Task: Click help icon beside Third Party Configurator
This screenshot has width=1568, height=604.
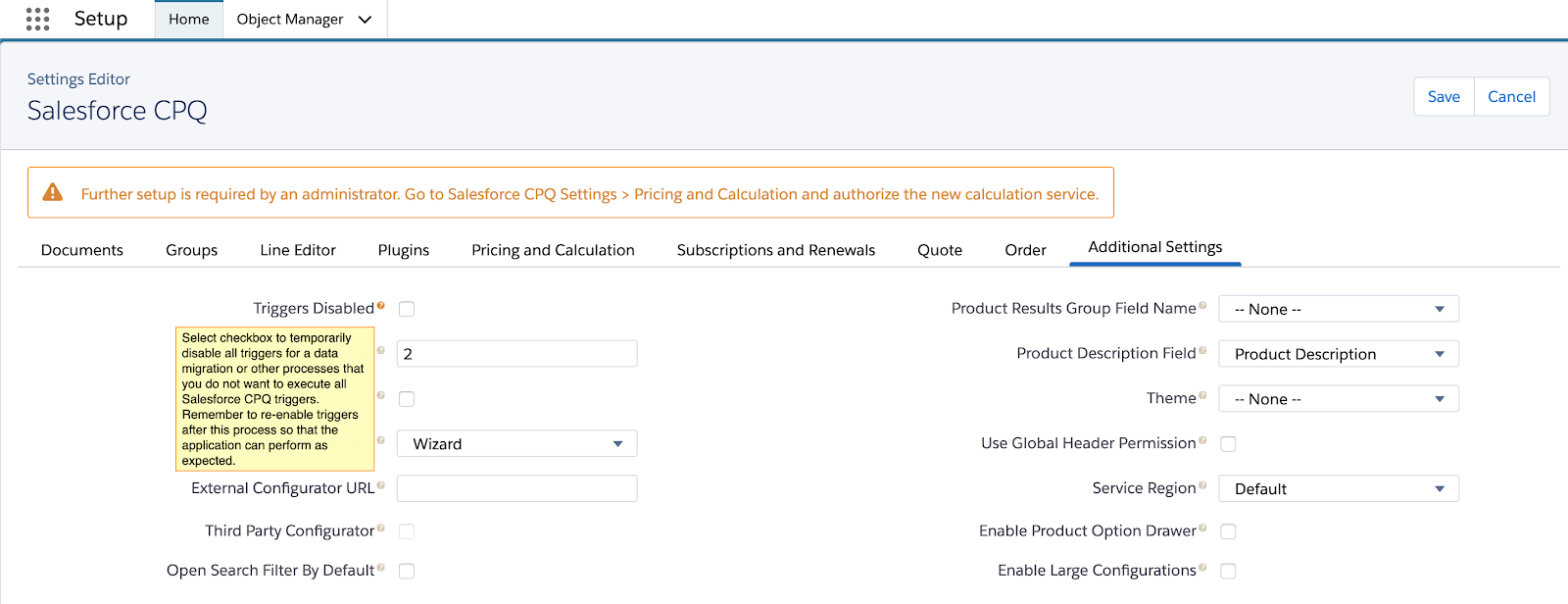Action: (380, 528)
